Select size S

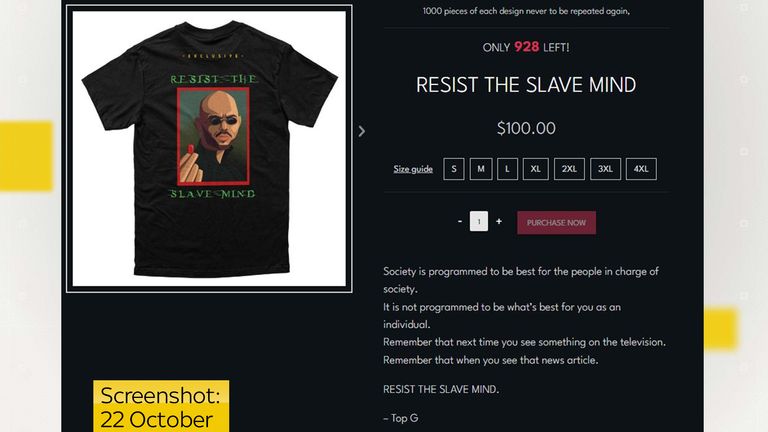[454, 169]
